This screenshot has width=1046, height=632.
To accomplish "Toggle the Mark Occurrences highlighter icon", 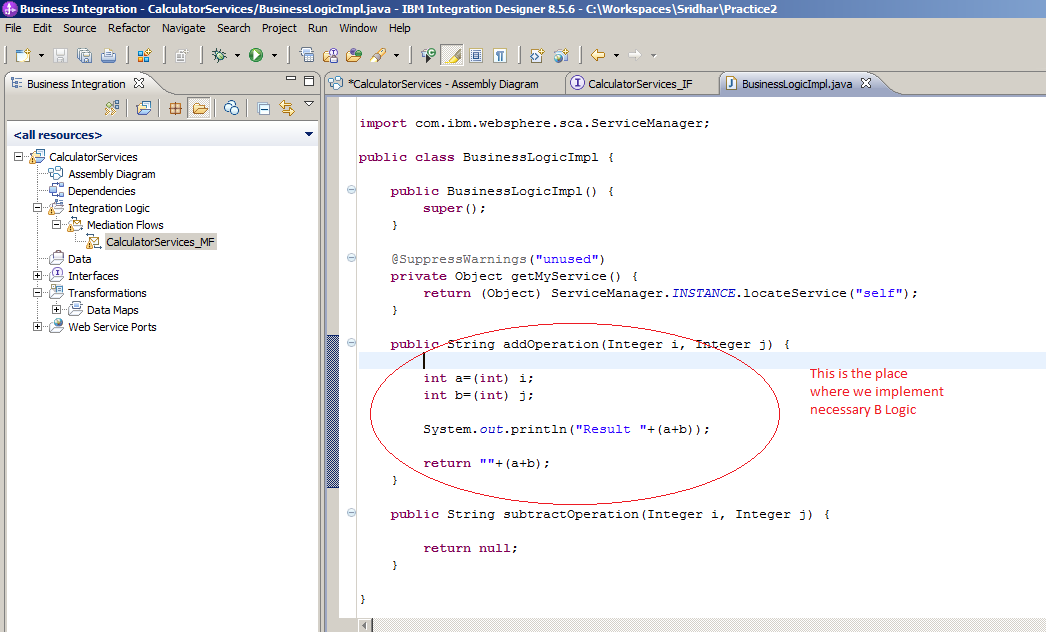I will coord(450,55).
